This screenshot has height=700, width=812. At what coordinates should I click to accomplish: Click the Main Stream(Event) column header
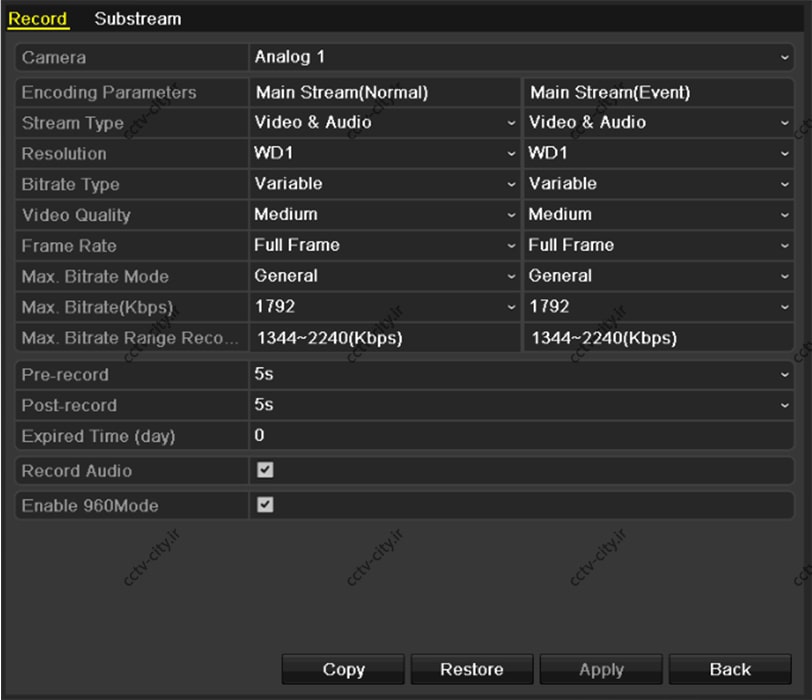coord(610,93)
